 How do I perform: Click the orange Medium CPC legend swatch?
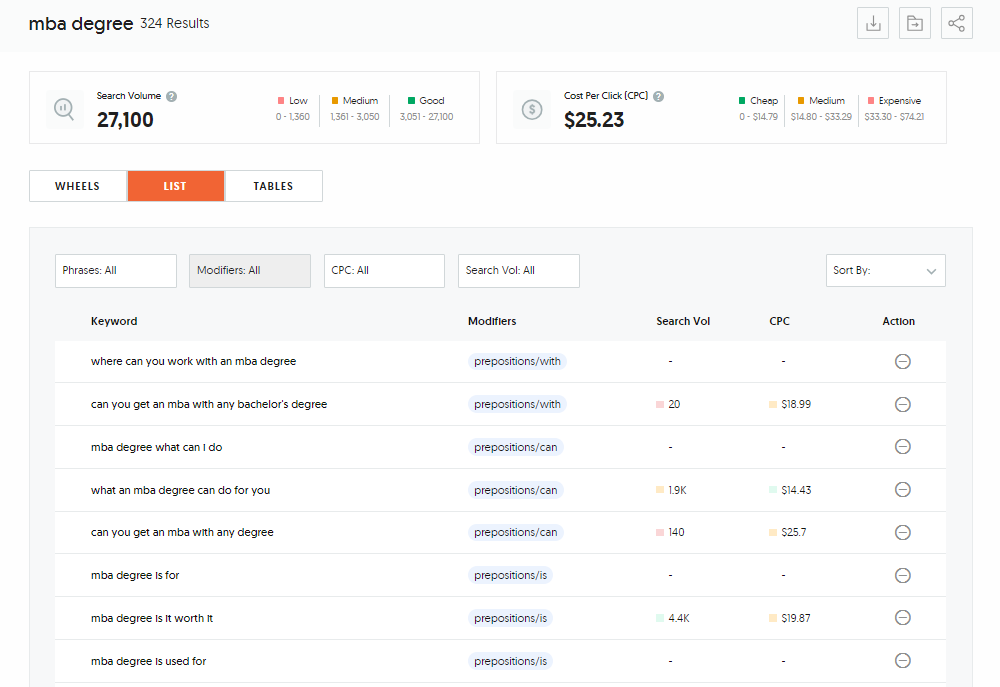[x=801, y=101]
